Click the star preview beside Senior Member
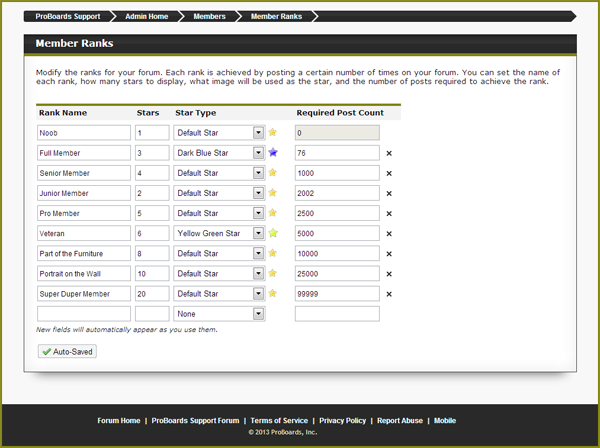This screenshot has height=448, width=600. pos(272,173)
